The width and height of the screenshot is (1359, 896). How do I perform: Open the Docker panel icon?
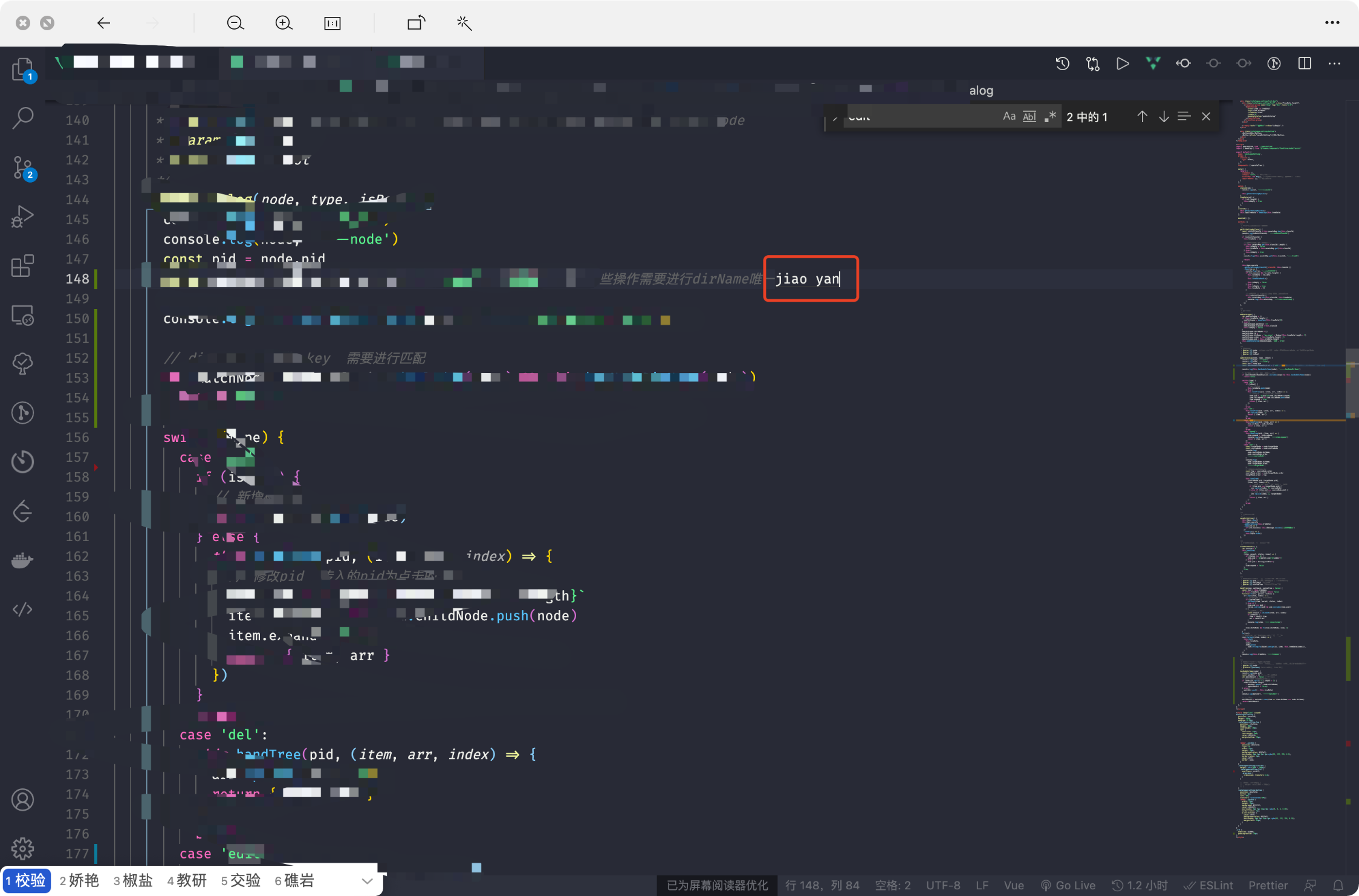tap(22, 560)
